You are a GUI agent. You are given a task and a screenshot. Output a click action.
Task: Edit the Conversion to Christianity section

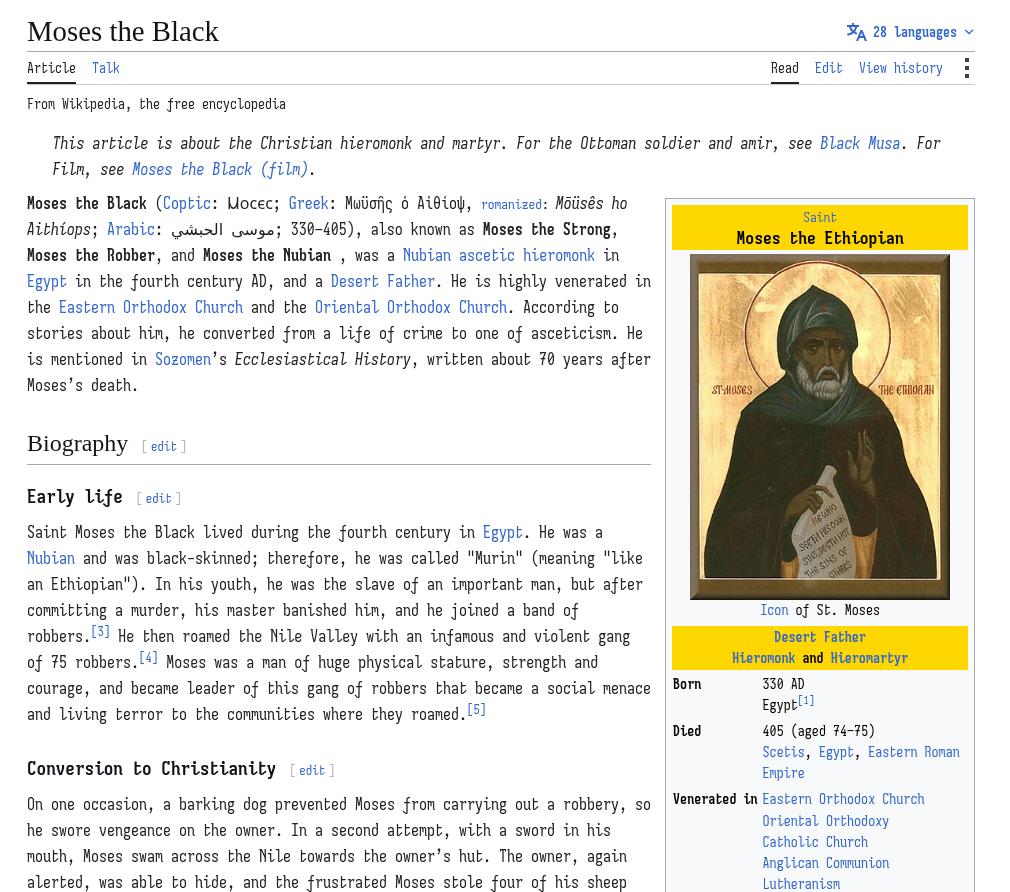312,770
